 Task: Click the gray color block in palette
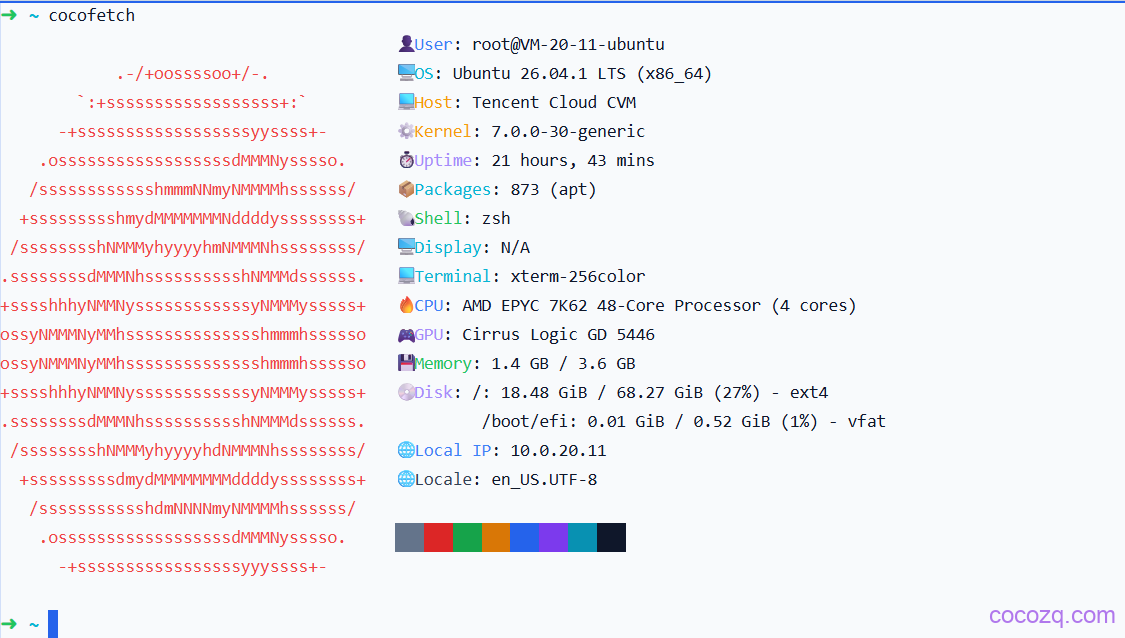(410, 538)
